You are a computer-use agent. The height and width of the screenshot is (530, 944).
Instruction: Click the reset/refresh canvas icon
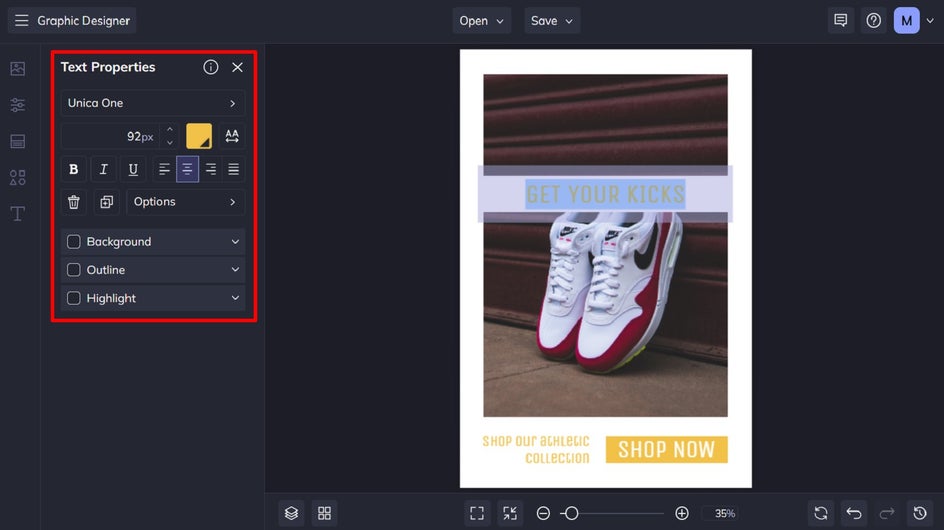821,513
